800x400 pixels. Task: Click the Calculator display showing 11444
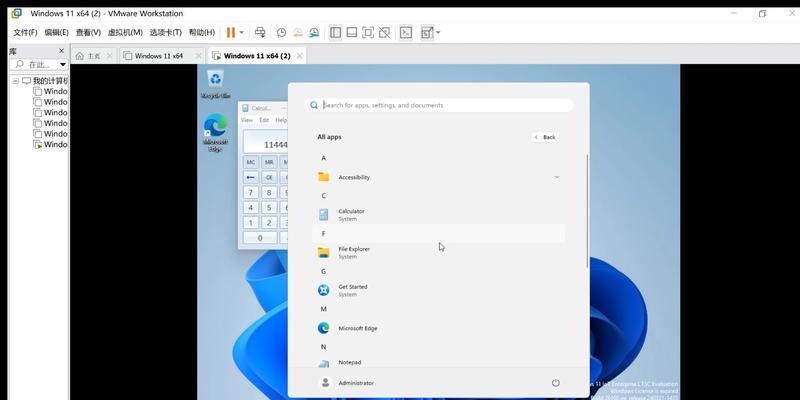point(265,141)
